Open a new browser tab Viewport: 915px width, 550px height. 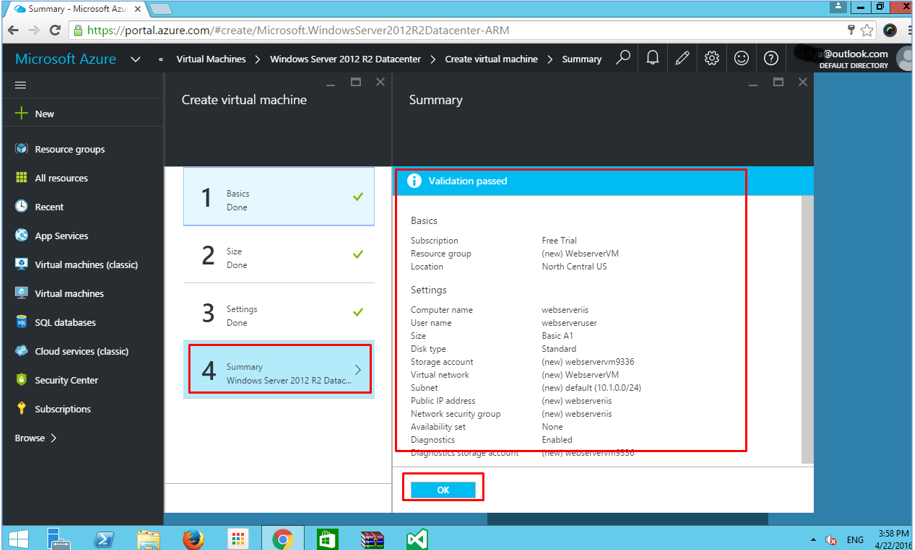[x=160, y=9]
